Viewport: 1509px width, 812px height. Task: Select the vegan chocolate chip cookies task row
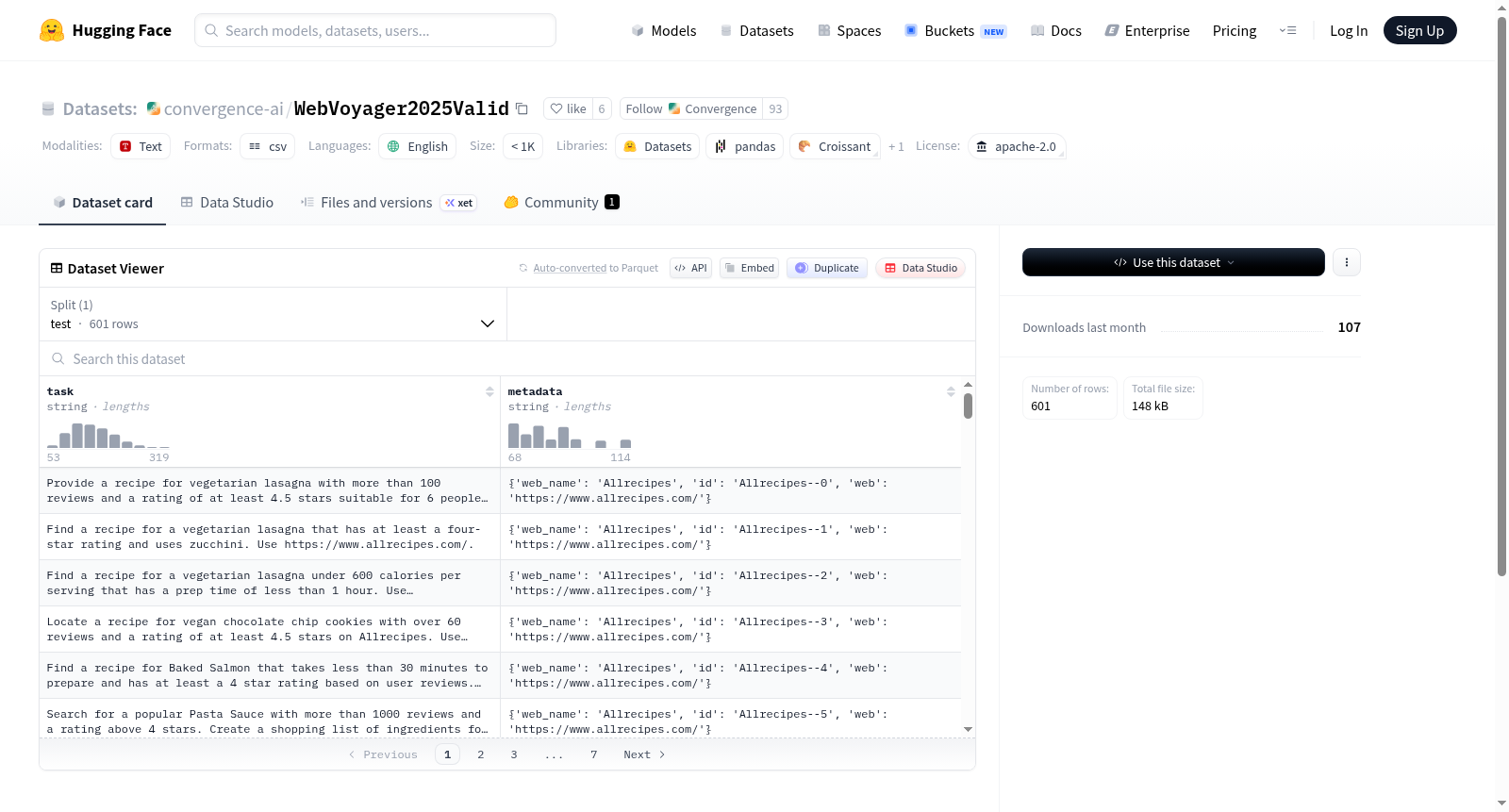point(270,629)
